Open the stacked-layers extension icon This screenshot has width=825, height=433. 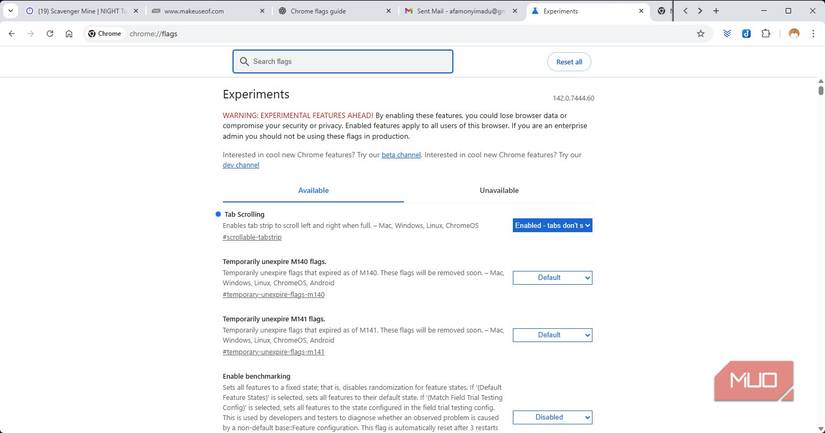(727, 34)
